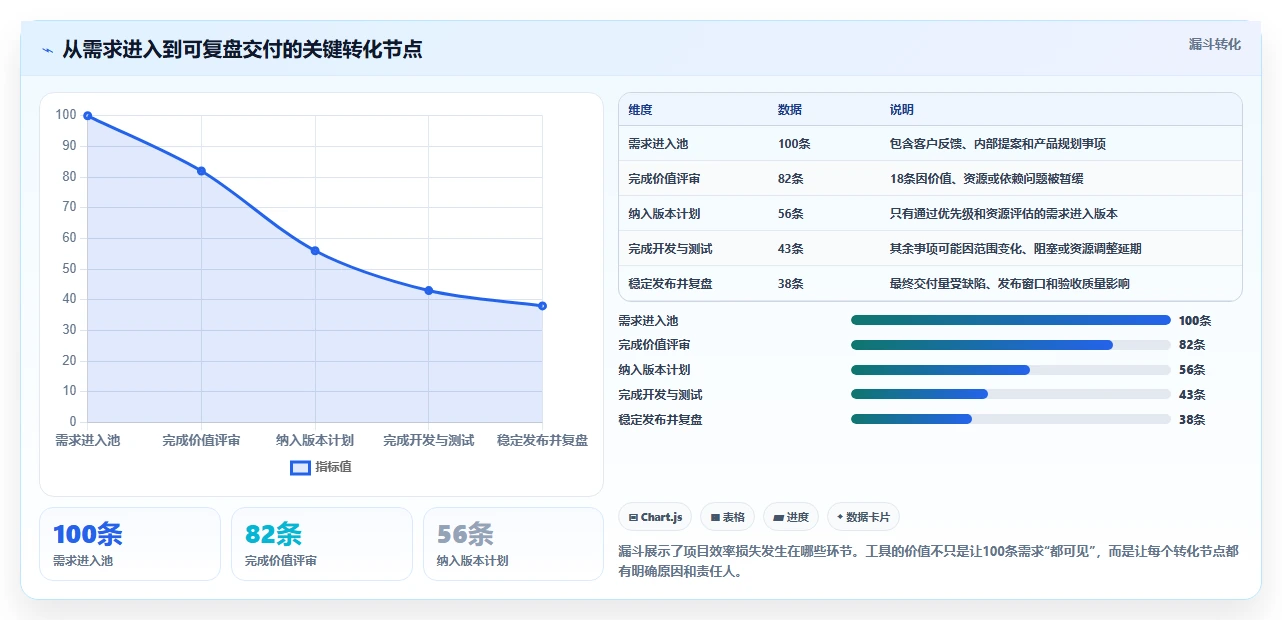Click the 56条 cell in the table
This screenshot has height=620, width=1282.
(x=791, y=214)
